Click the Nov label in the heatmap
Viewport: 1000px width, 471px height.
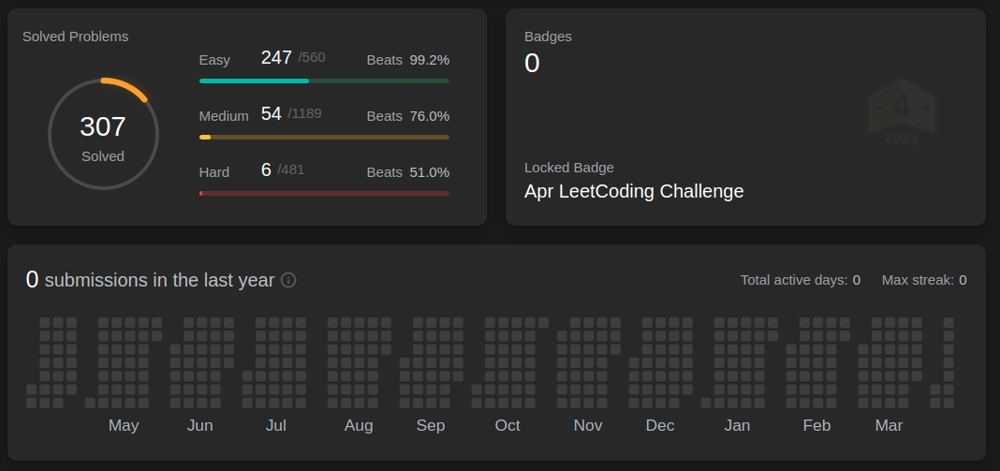click(588, 426)
